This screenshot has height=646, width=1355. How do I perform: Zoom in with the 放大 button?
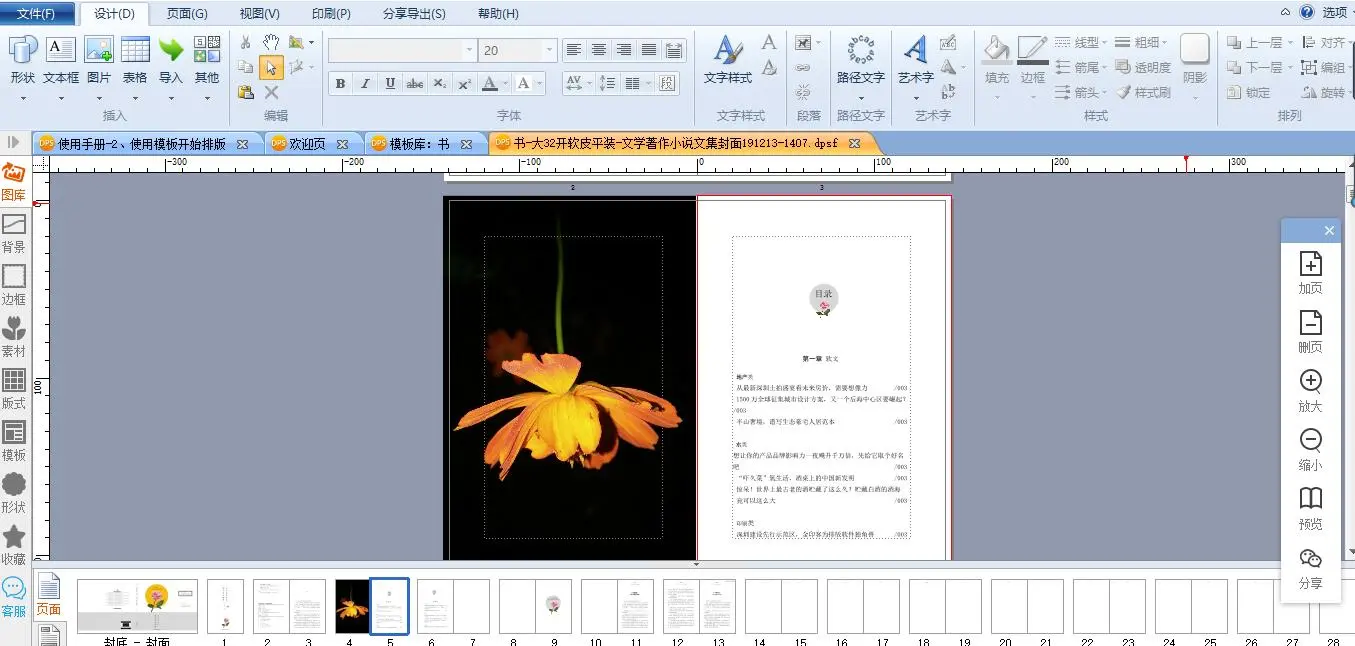[1310, 390]
